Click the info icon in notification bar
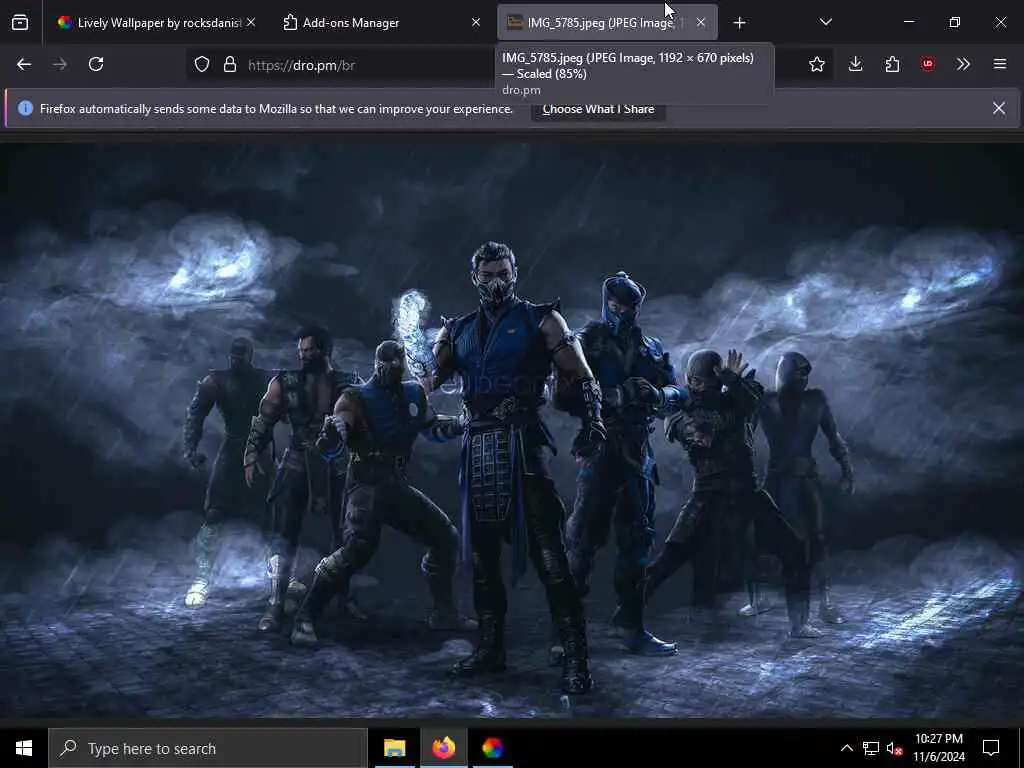Image resolution: width=1024 pixels, height=768 pixels. 25,108
